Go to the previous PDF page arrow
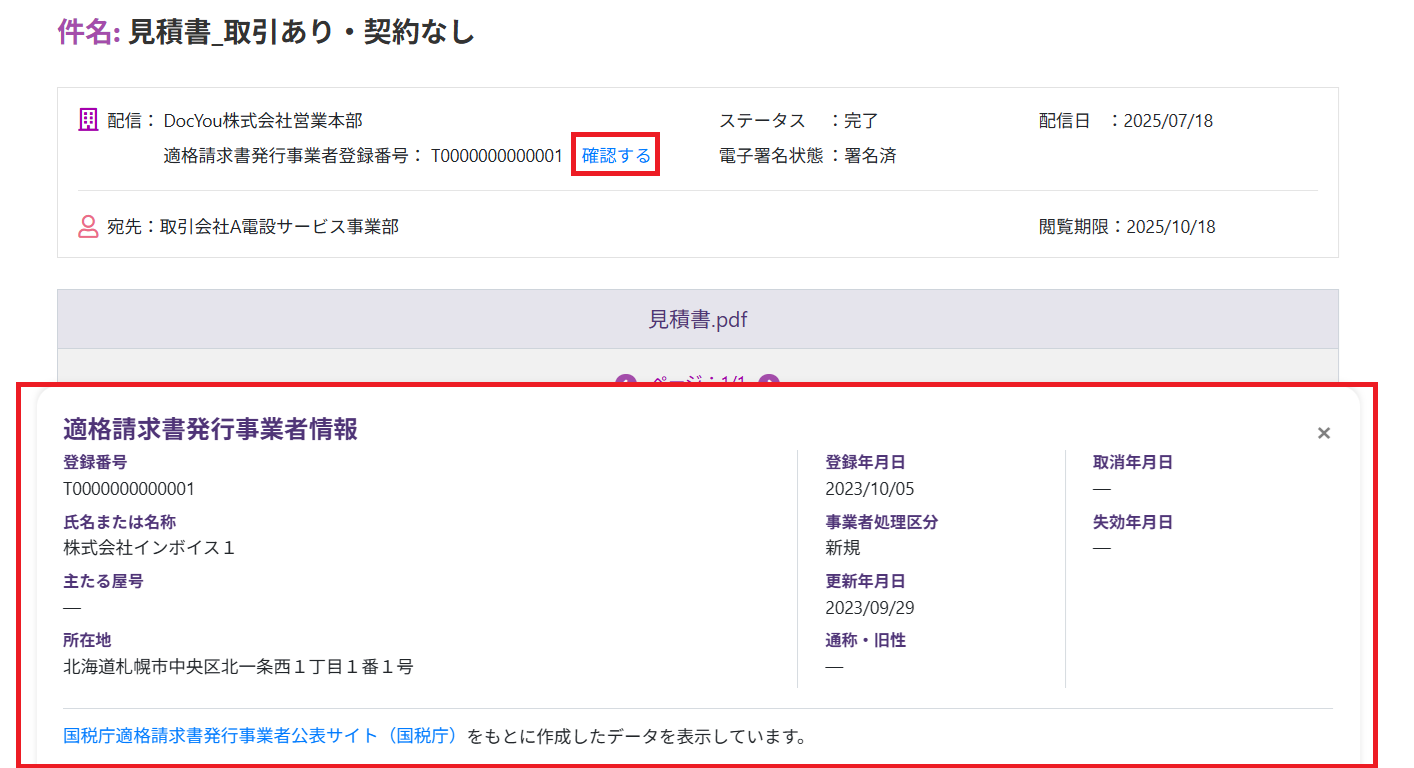This screenshot has height=768, width=1414. (626, 382)
